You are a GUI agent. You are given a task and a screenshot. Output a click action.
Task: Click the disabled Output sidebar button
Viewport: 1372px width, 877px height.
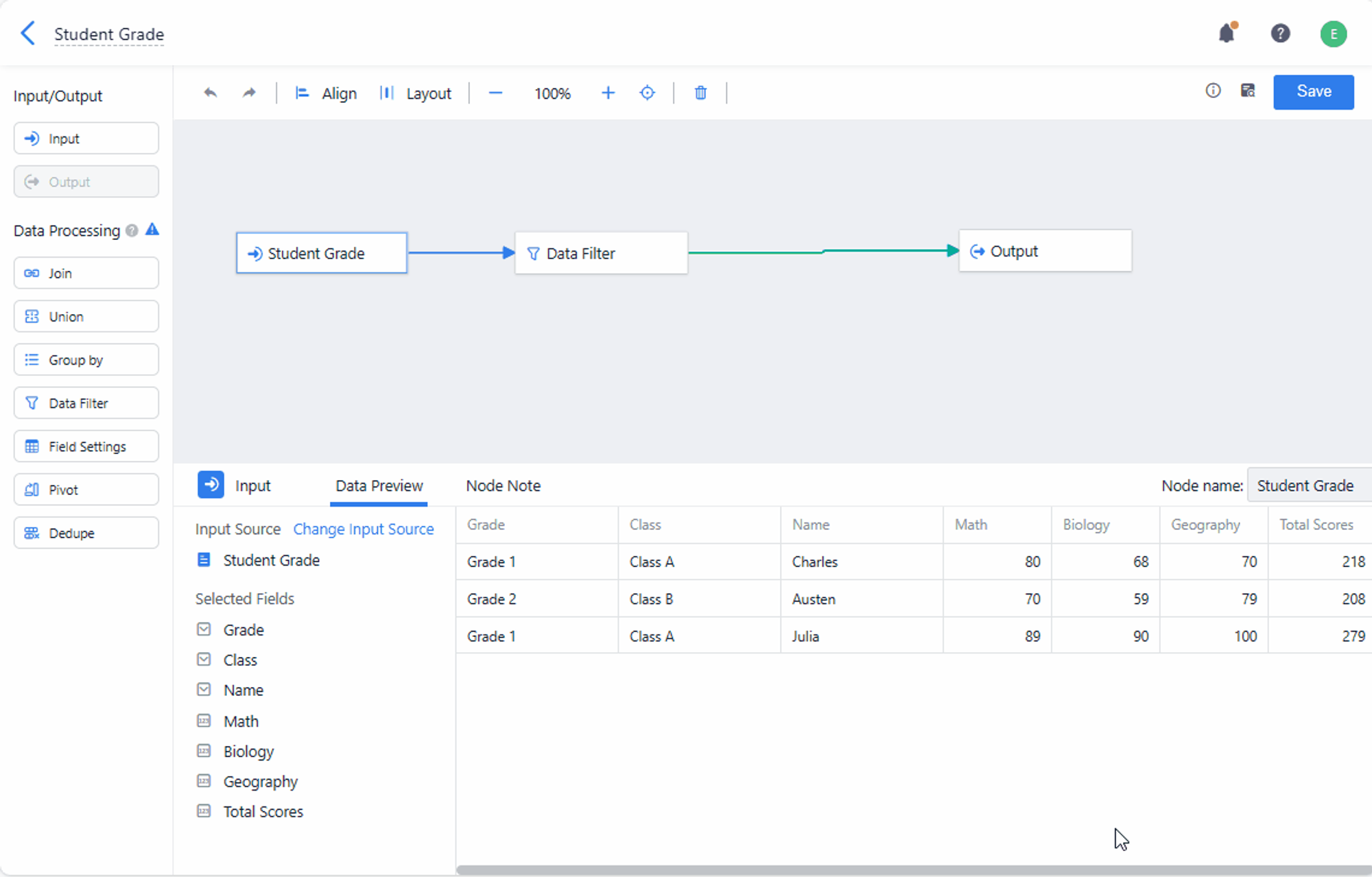point(86,182)
